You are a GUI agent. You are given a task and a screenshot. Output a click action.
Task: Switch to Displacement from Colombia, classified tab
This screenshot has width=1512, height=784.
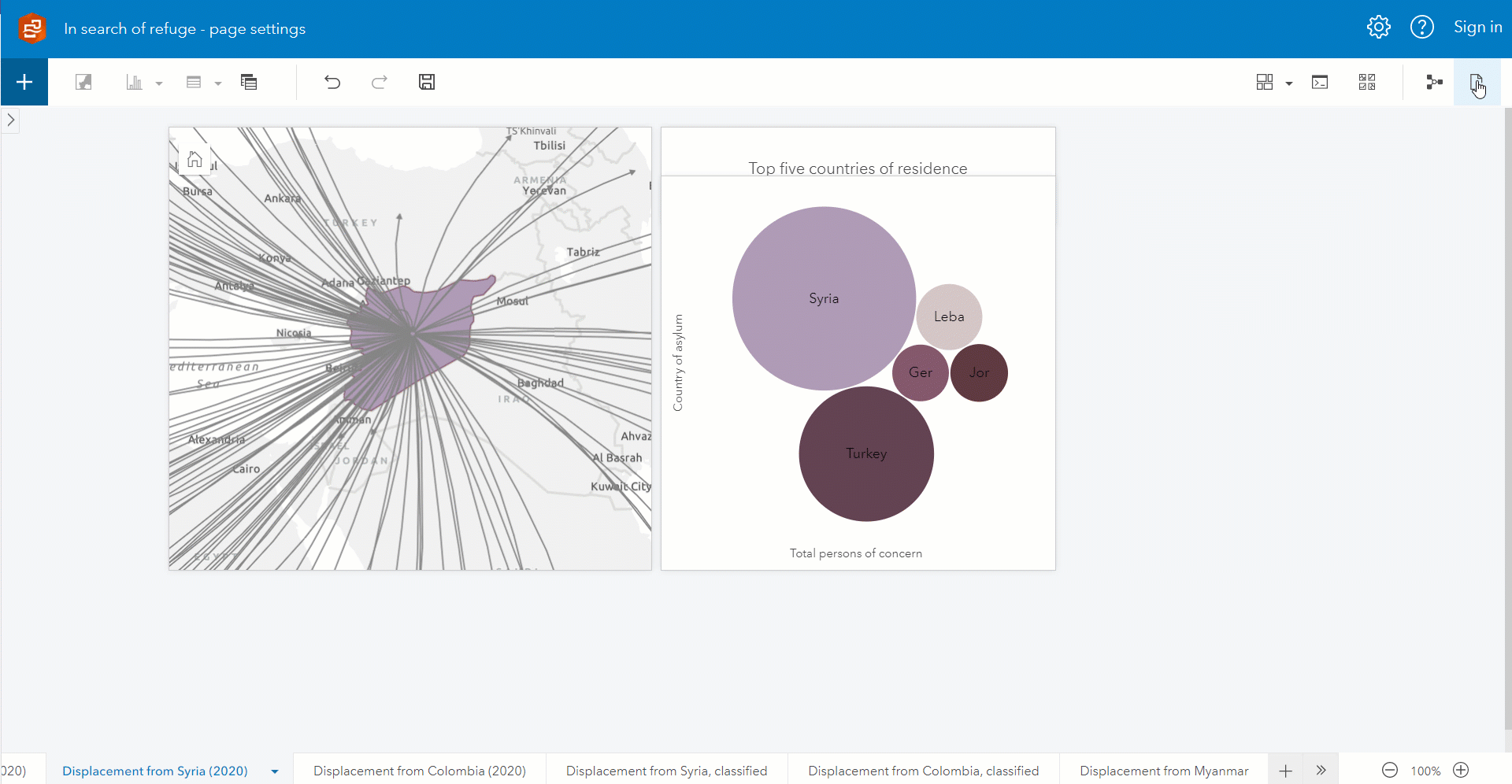click(924, 771)
